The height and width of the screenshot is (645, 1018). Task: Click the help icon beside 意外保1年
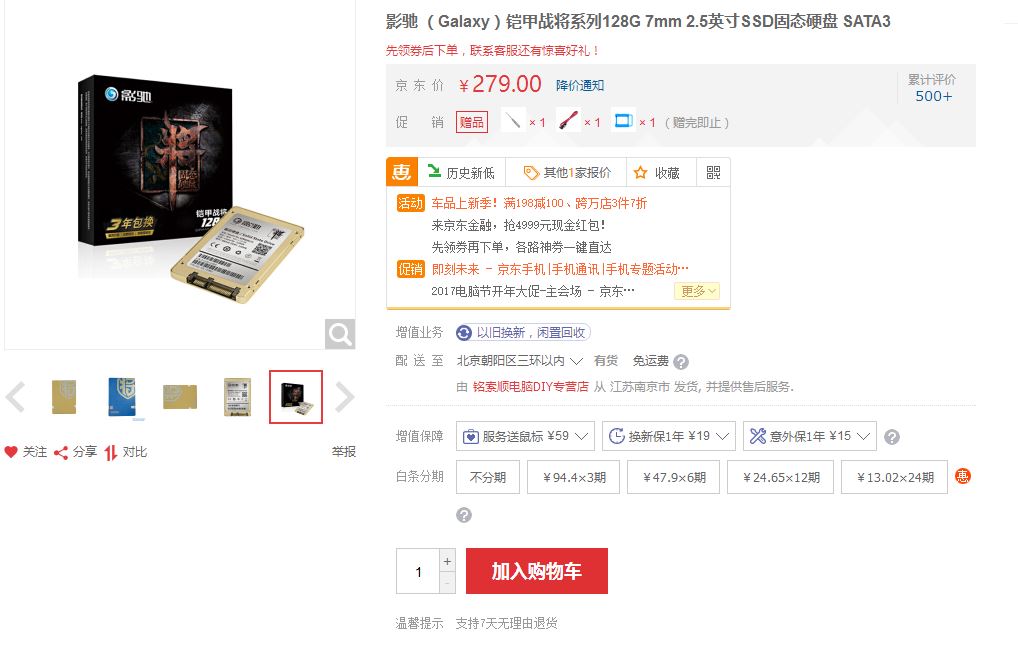(892, 437)
